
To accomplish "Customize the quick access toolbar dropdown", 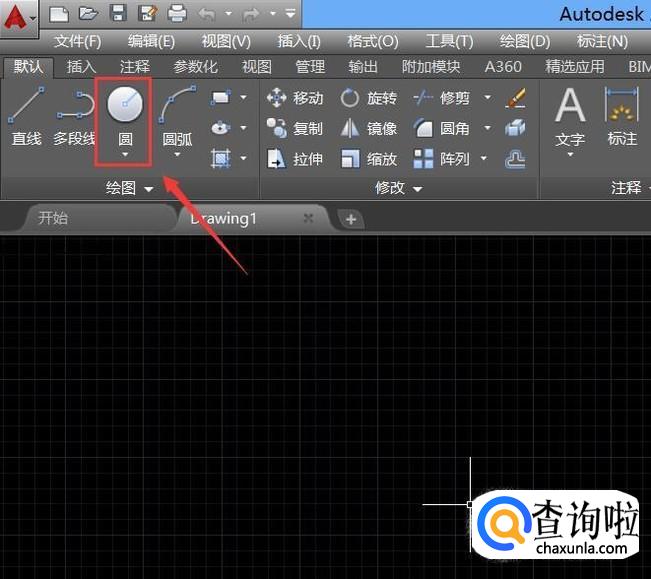I will tap(291, 14).
